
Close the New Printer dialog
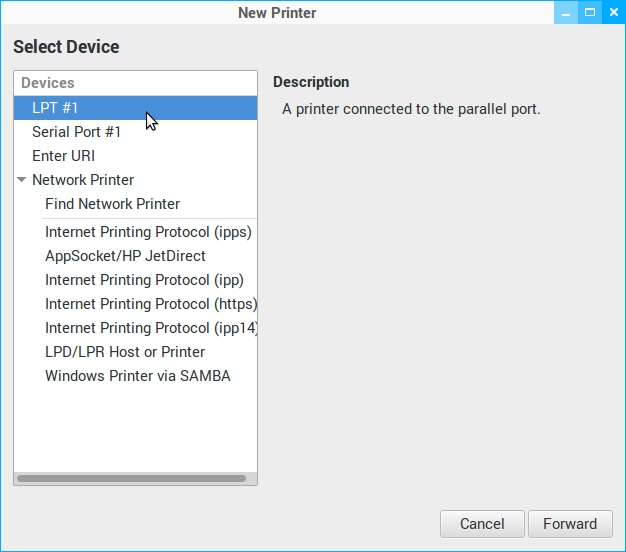pyautogui.click(x=613, y=13)
